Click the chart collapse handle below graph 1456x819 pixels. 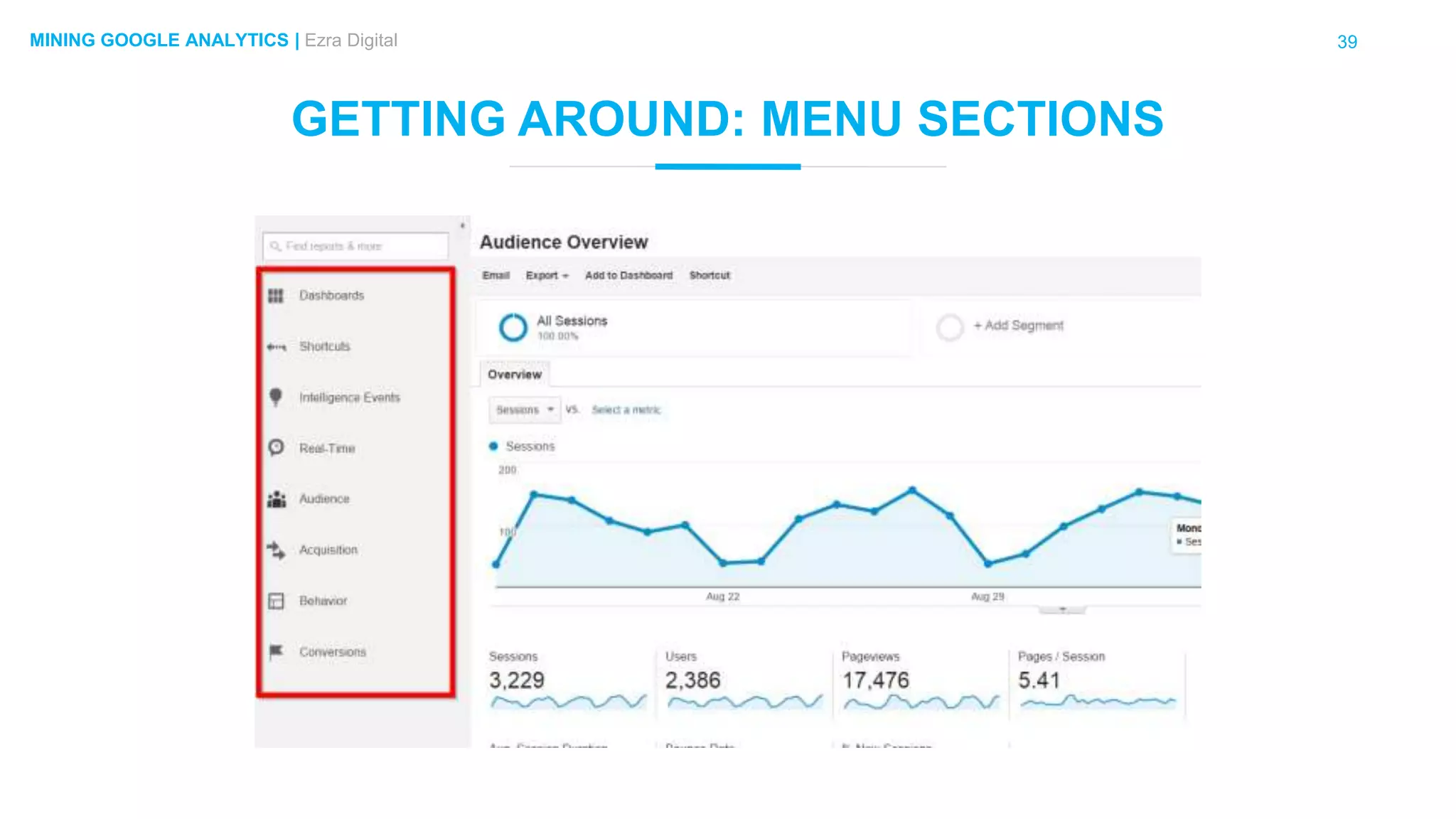(x=1062, y=610)
